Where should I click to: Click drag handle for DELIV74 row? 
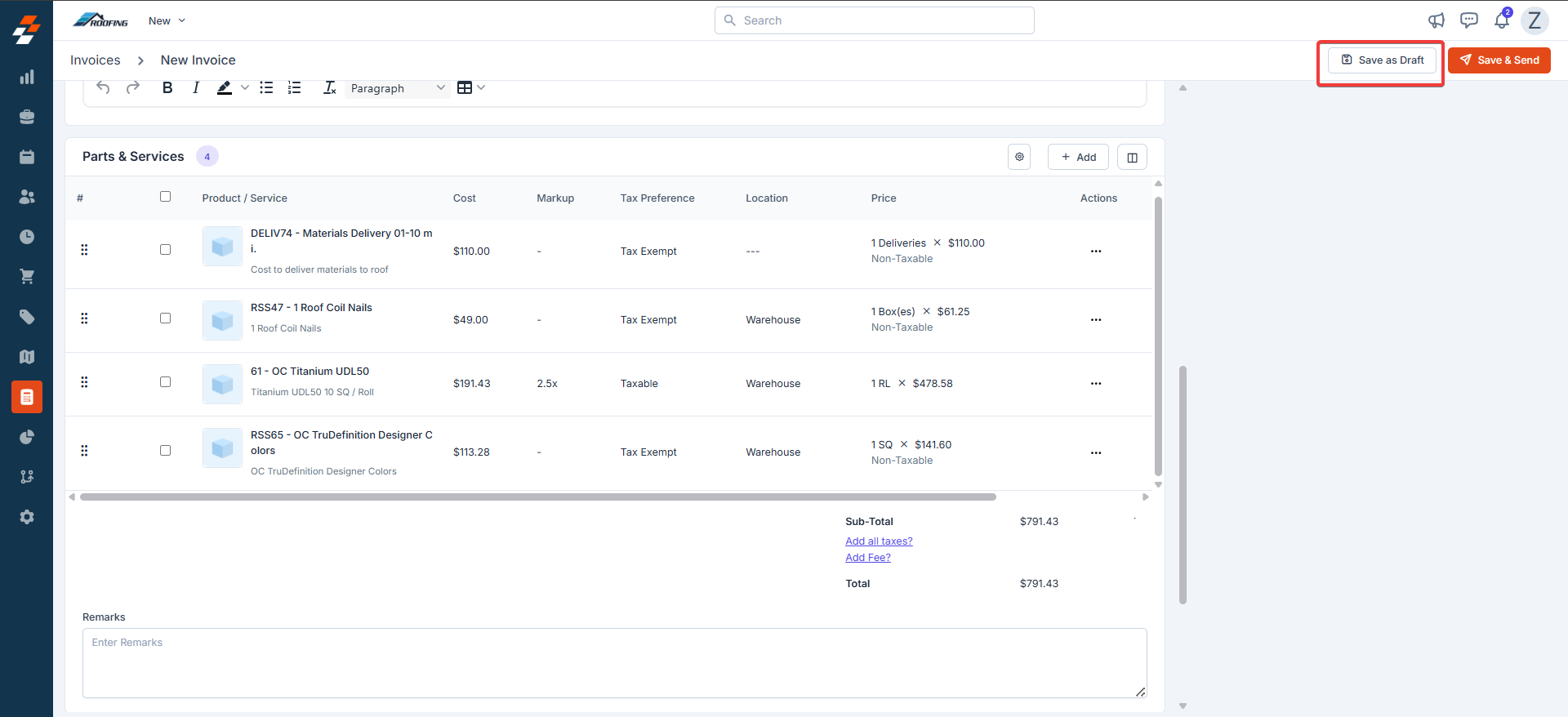click(84, 250)
